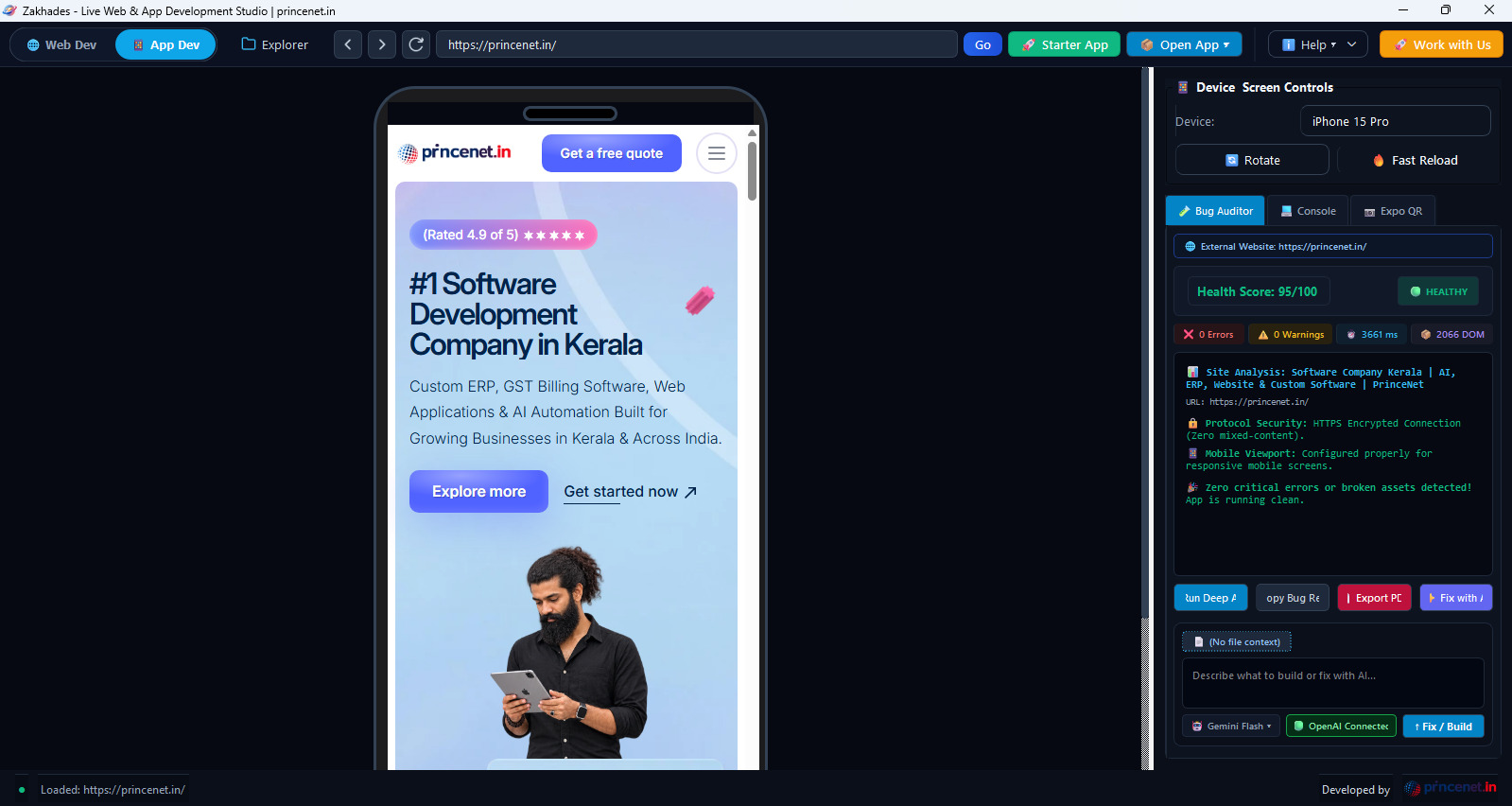Select the Expo QR tab
The width and height of the screenshot is (1512, 806).
coord(1393,211)
